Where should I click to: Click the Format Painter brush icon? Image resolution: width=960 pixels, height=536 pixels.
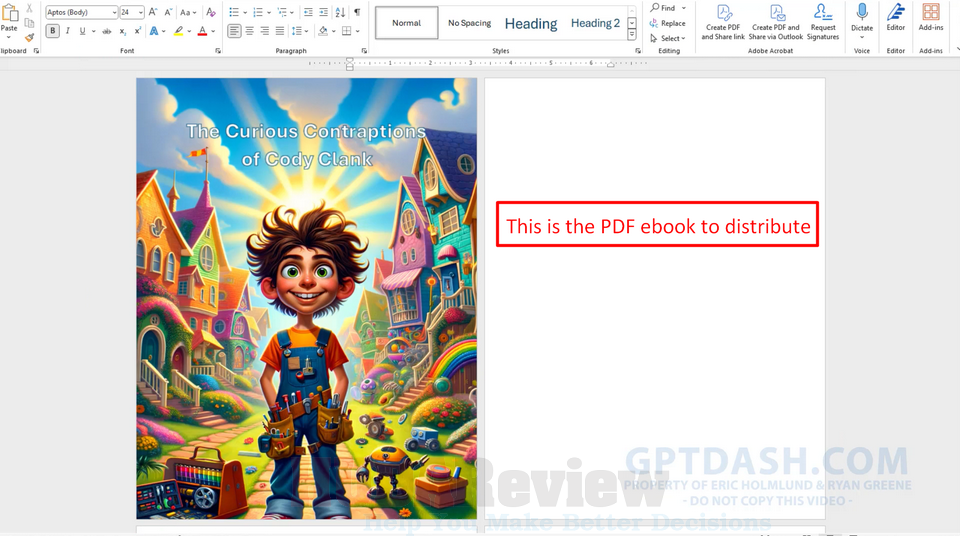29,38
